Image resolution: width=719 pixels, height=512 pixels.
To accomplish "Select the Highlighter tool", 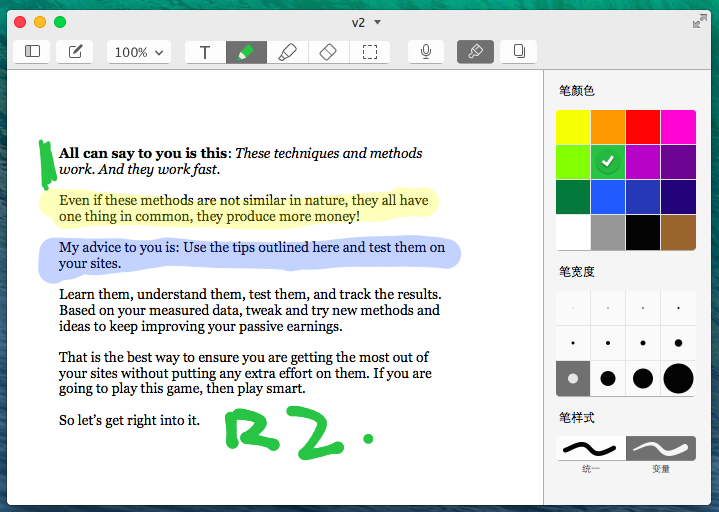I will pyautogui.click(x=287, y=52).
